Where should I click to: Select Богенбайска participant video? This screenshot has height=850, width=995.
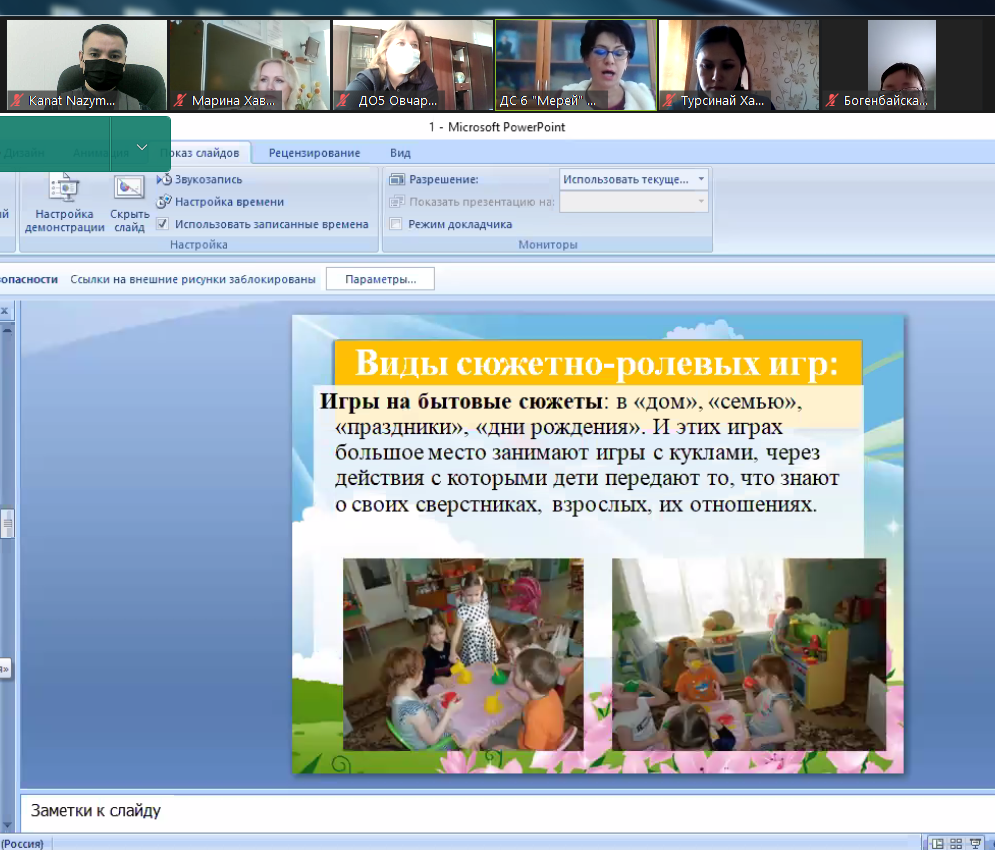coord(902,65)
